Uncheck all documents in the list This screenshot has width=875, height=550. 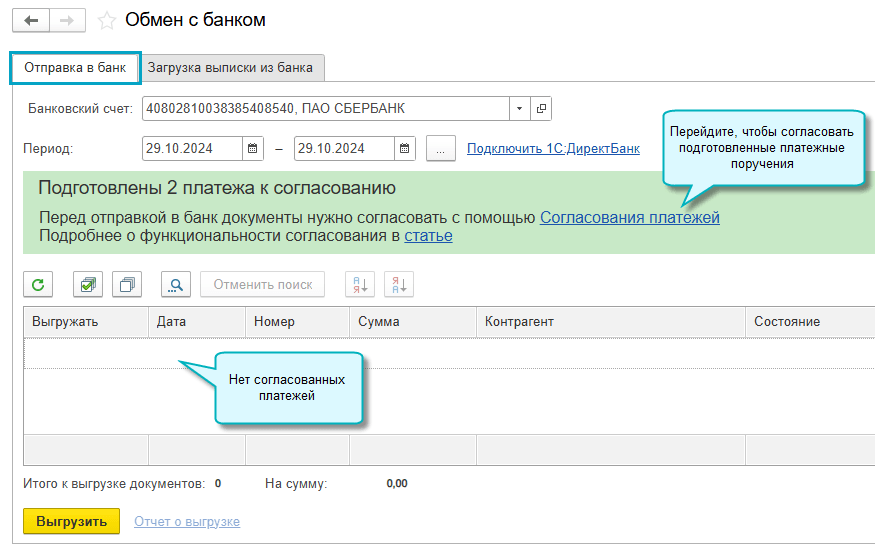[127, 285]
